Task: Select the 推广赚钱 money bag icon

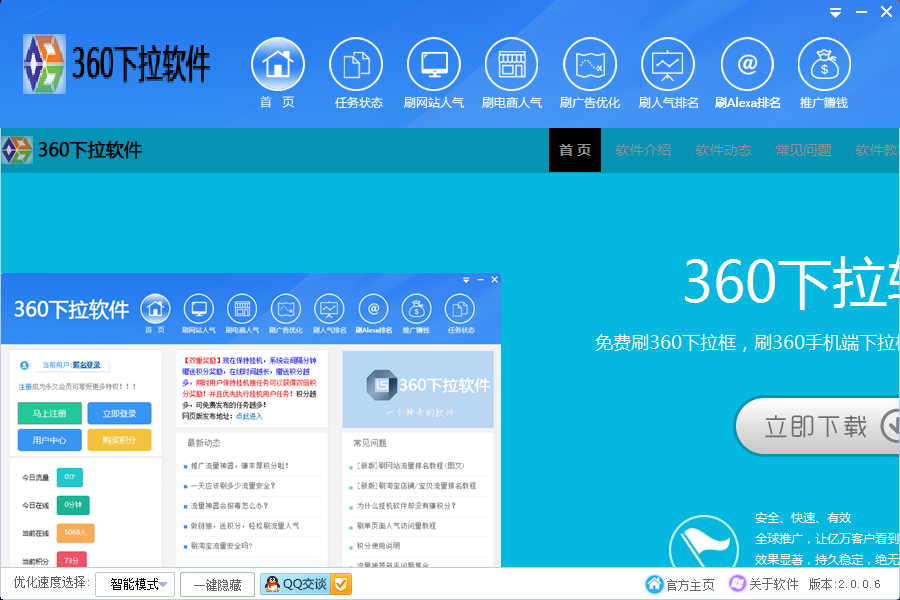Action: (823, 63)
